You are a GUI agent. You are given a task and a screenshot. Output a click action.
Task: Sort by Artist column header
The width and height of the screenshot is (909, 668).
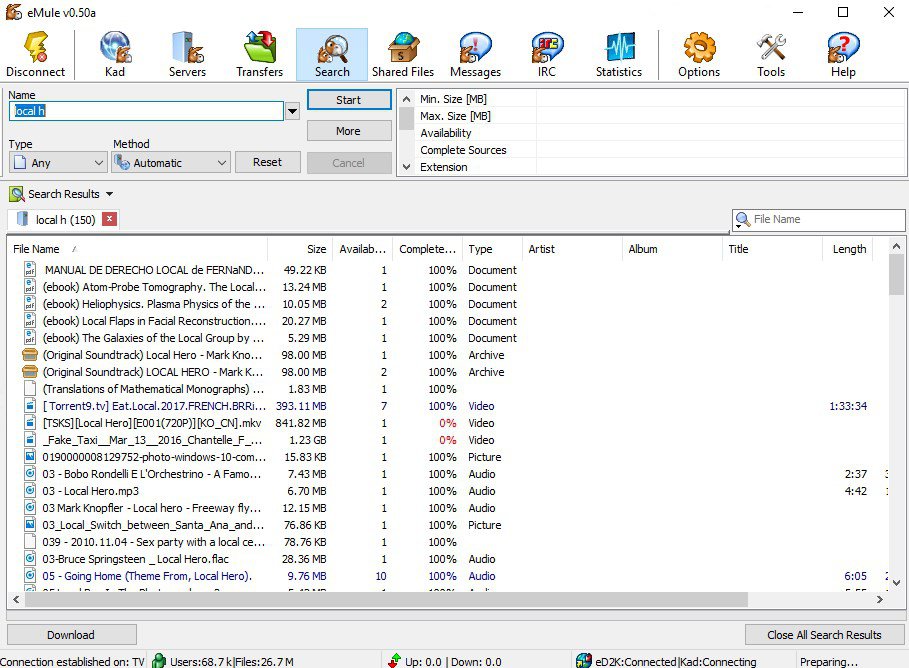pyautogui.click(x=572, y=249)
